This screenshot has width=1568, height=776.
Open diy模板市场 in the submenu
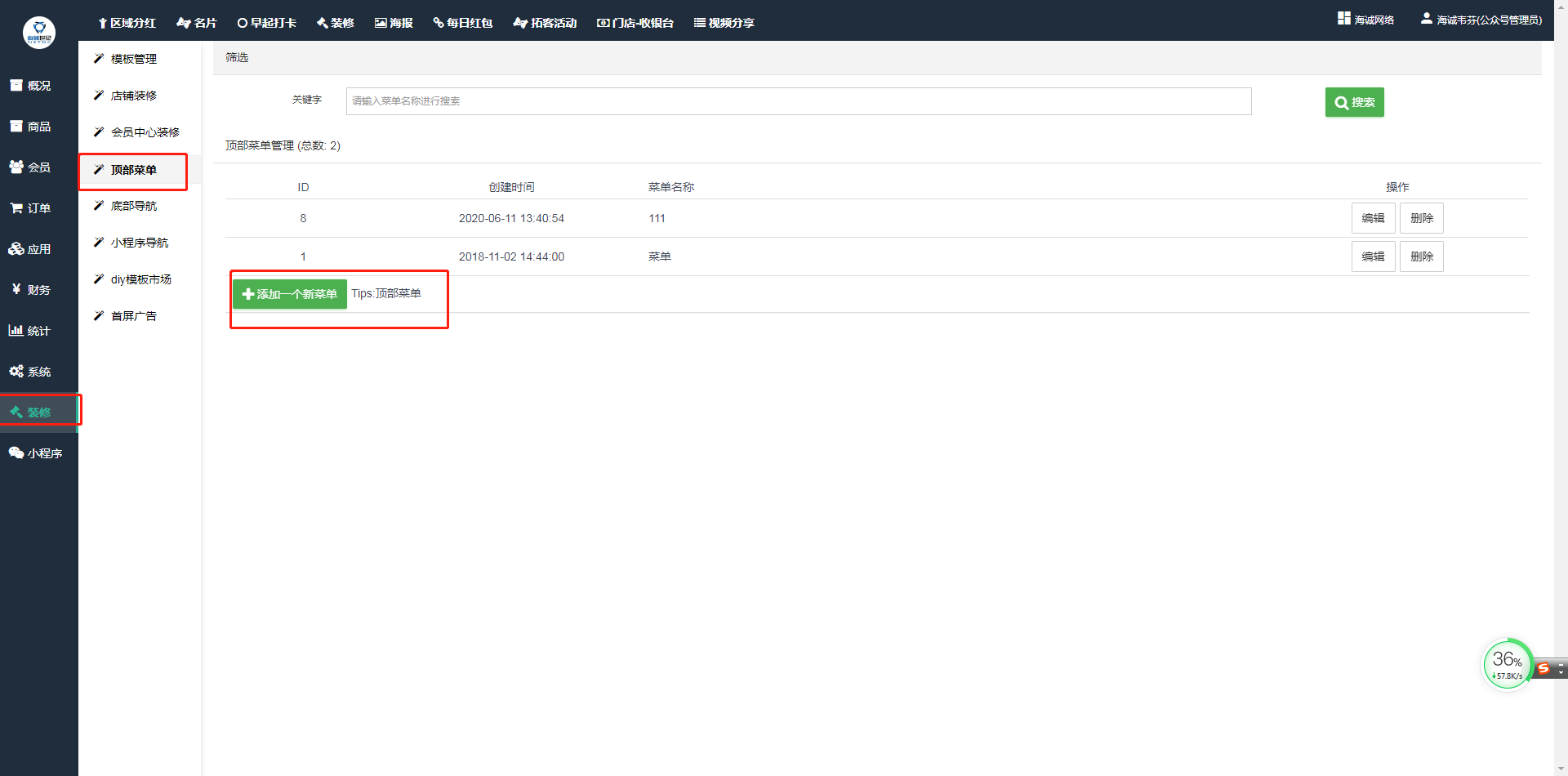tap(140, 279)
